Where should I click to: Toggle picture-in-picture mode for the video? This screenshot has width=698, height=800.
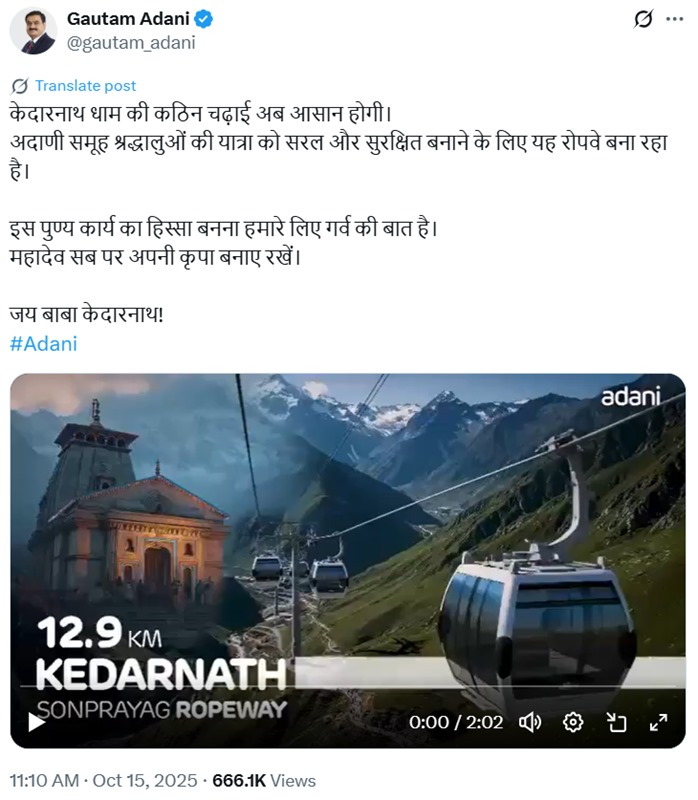coord(616,722)
